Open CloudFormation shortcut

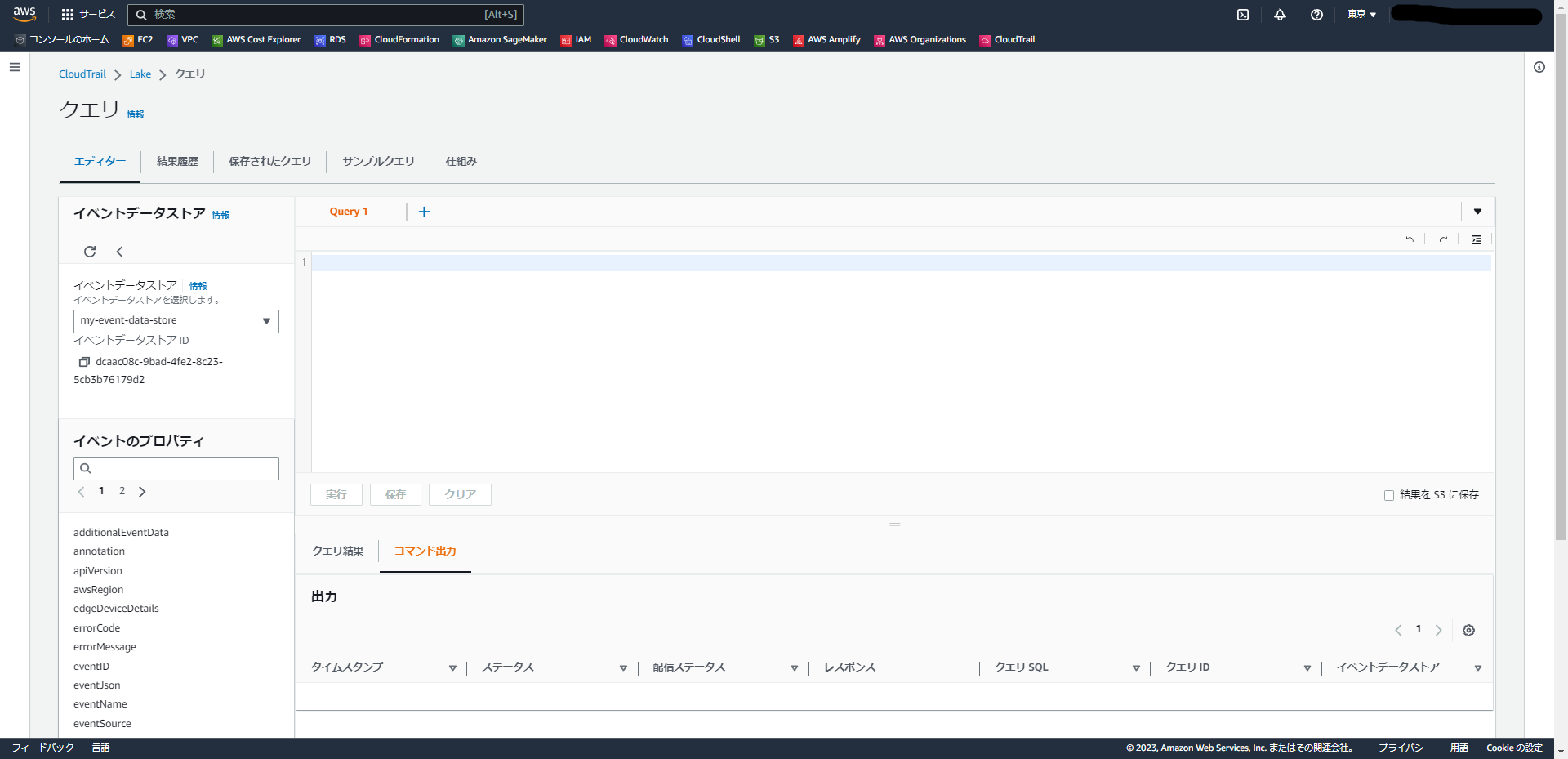[399, 40]
